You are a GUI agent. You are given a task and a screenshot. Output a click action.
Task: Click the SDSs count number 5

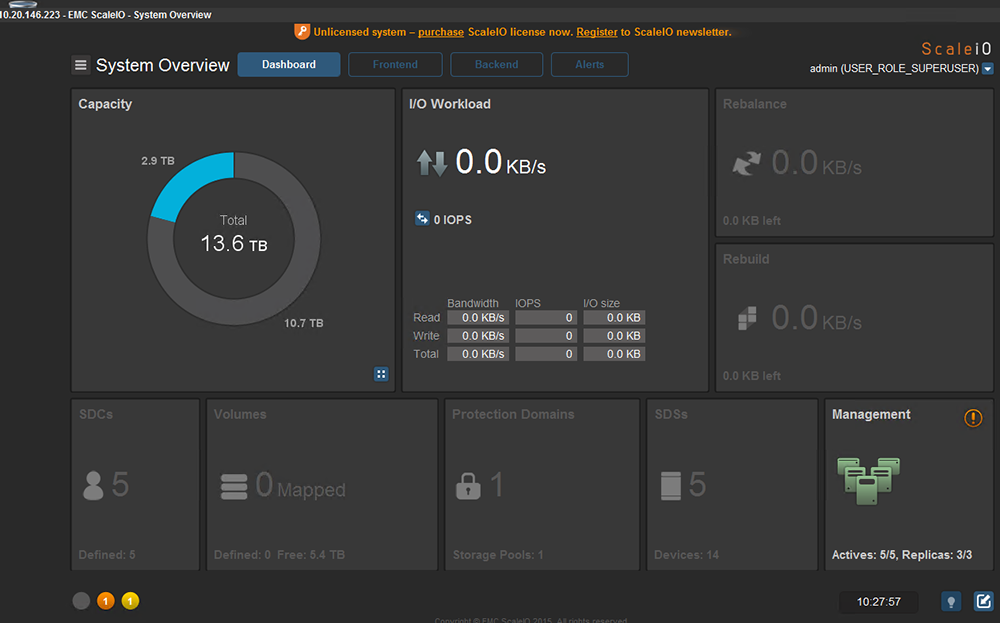click(697, 485)
